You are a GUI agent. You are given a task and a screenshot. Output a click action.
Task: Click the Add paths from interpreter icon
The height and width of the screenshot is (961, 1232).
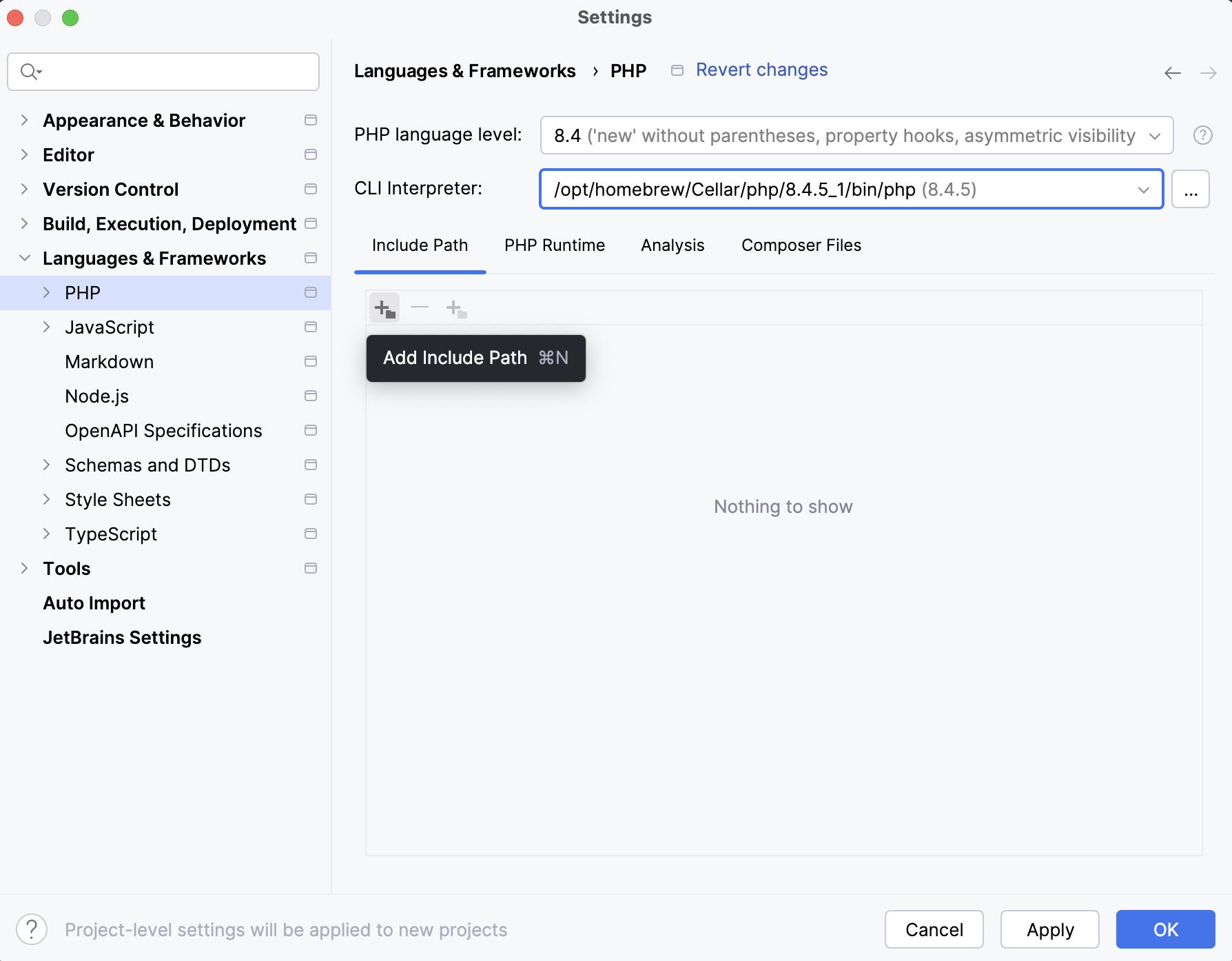[455, 307]
